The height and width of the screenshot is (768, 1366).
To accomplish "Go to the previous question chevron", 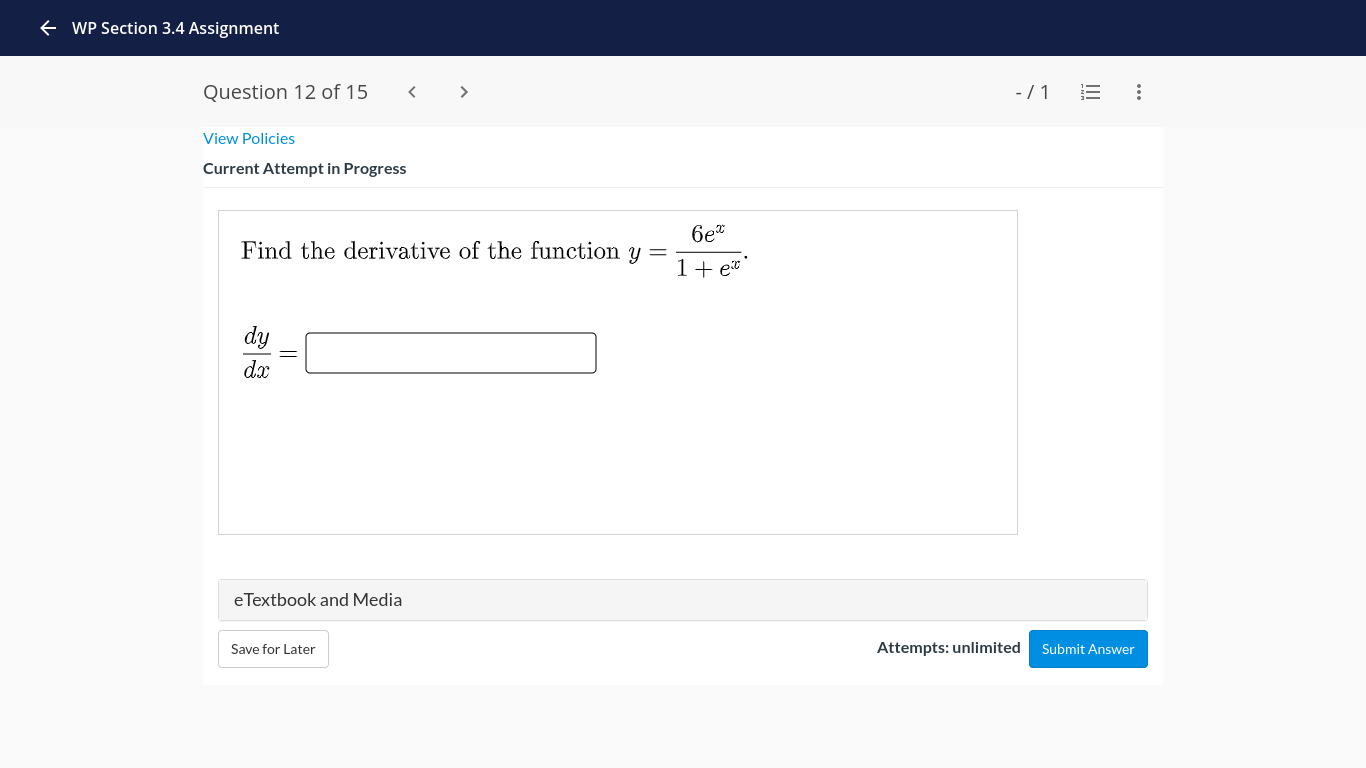I will [411, 91].
